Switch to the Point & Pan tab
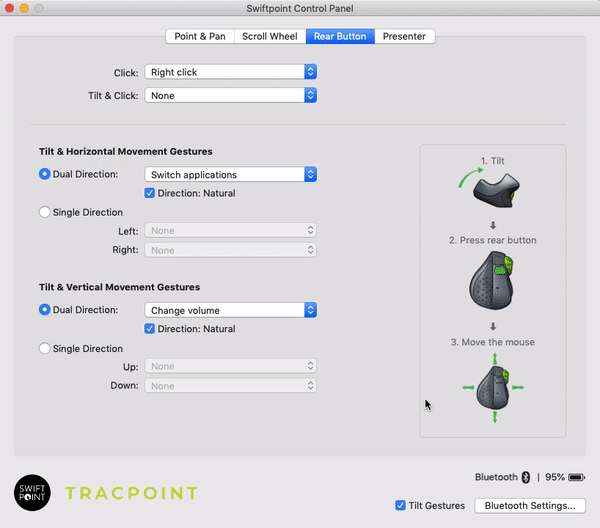 click(x=200, y=36)
